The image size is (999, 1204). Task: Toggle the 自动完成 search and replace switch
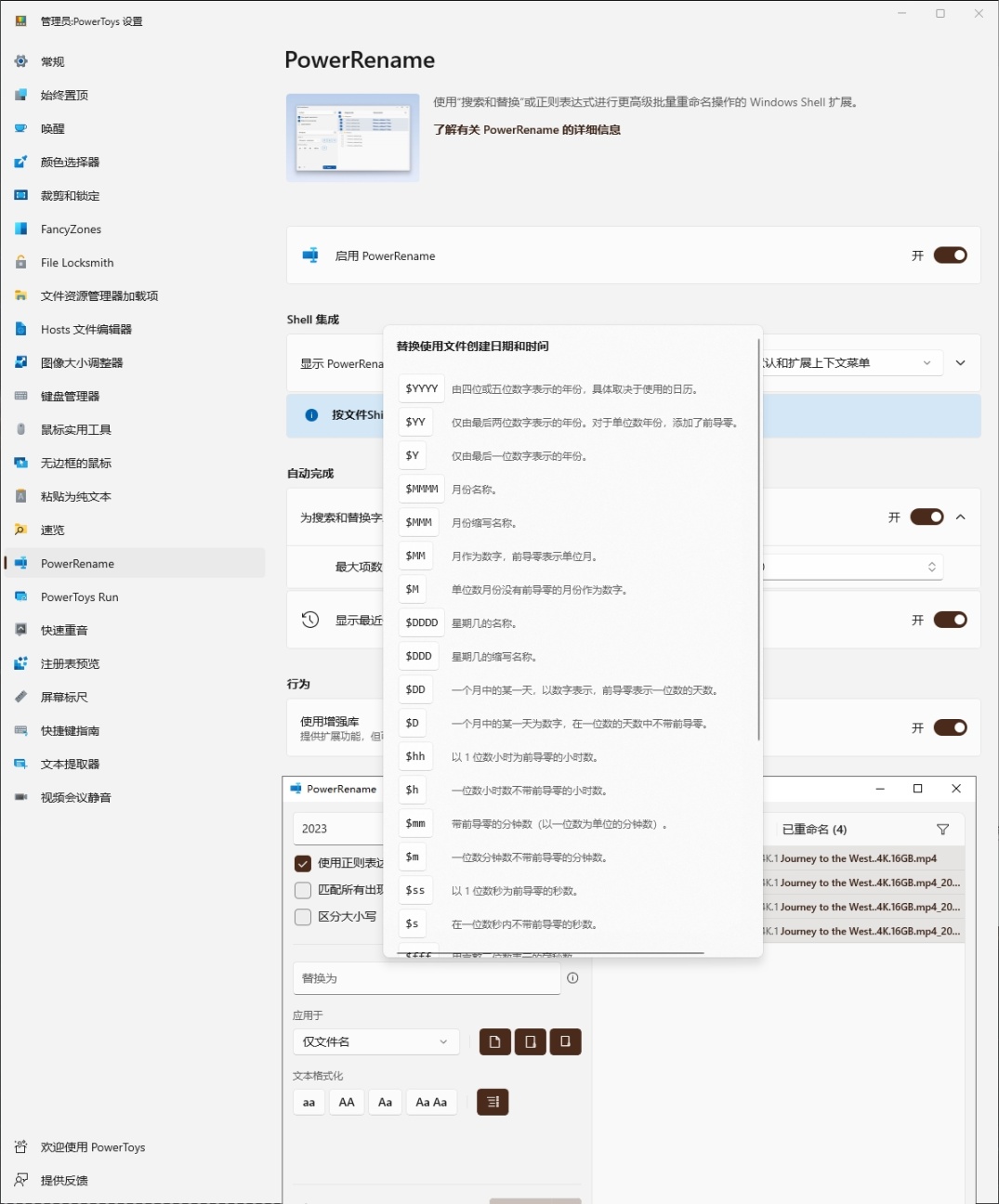927,517
